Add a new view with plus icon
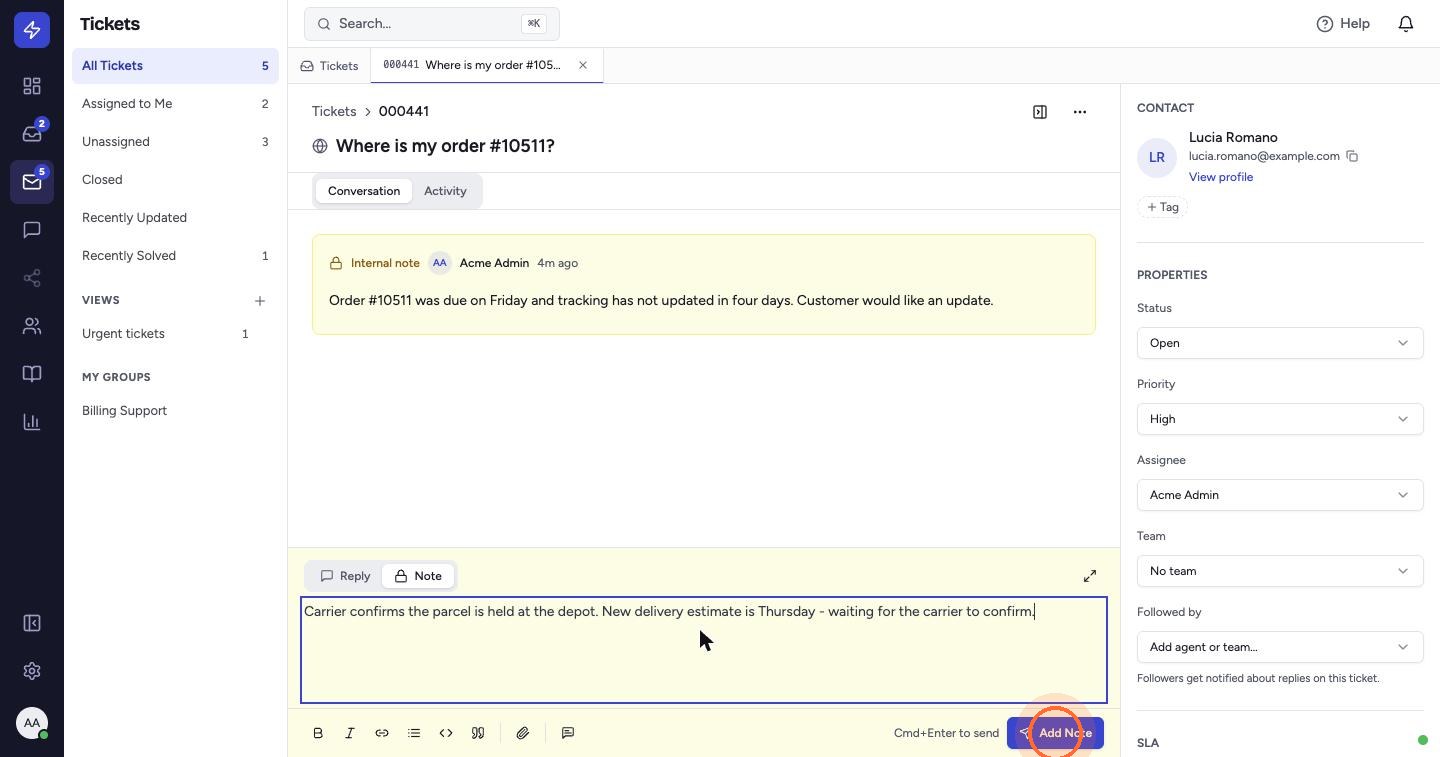The image size is (1440, 757). (x=260, y=300)
